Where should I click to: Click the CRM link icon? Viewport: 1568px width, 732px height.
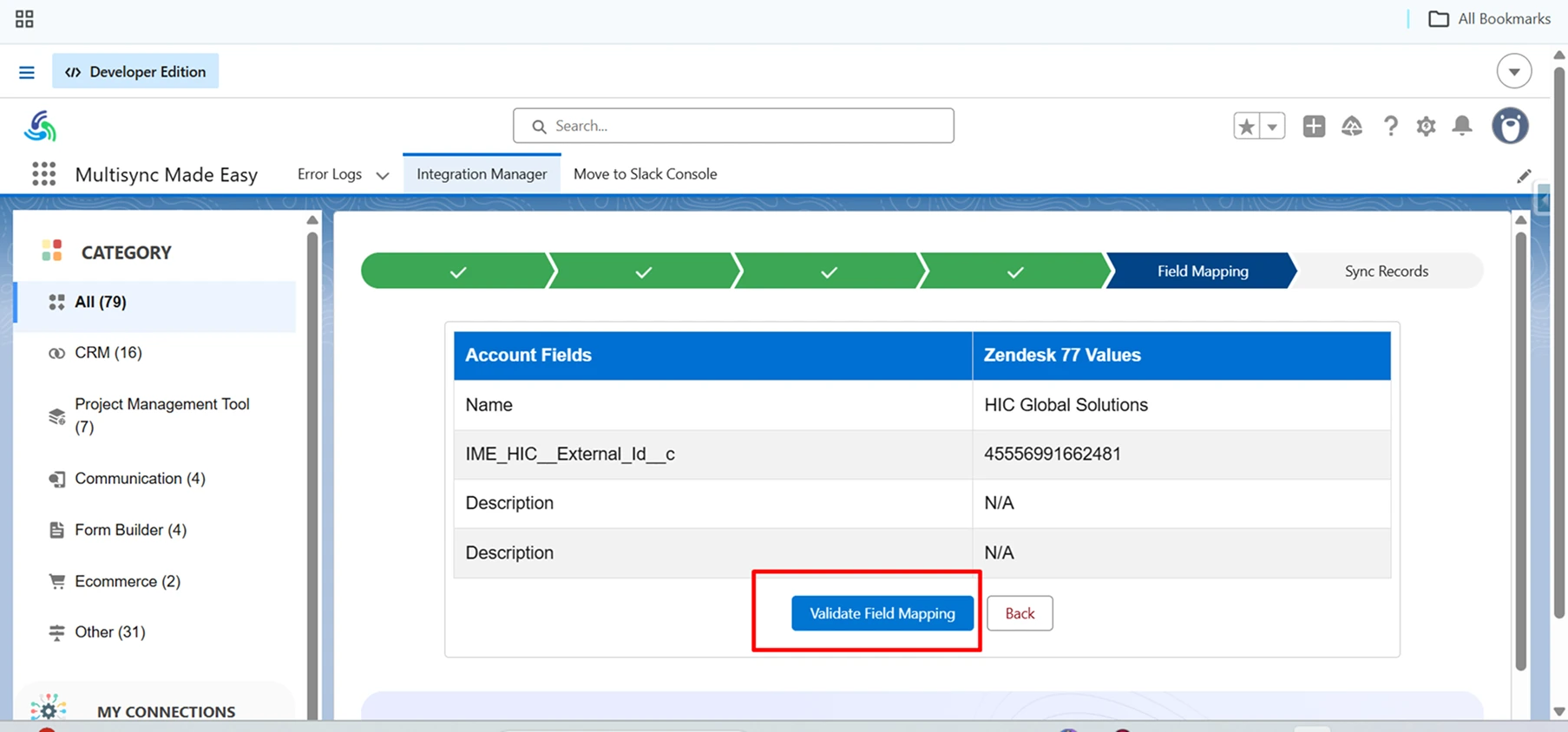[57, 353]
